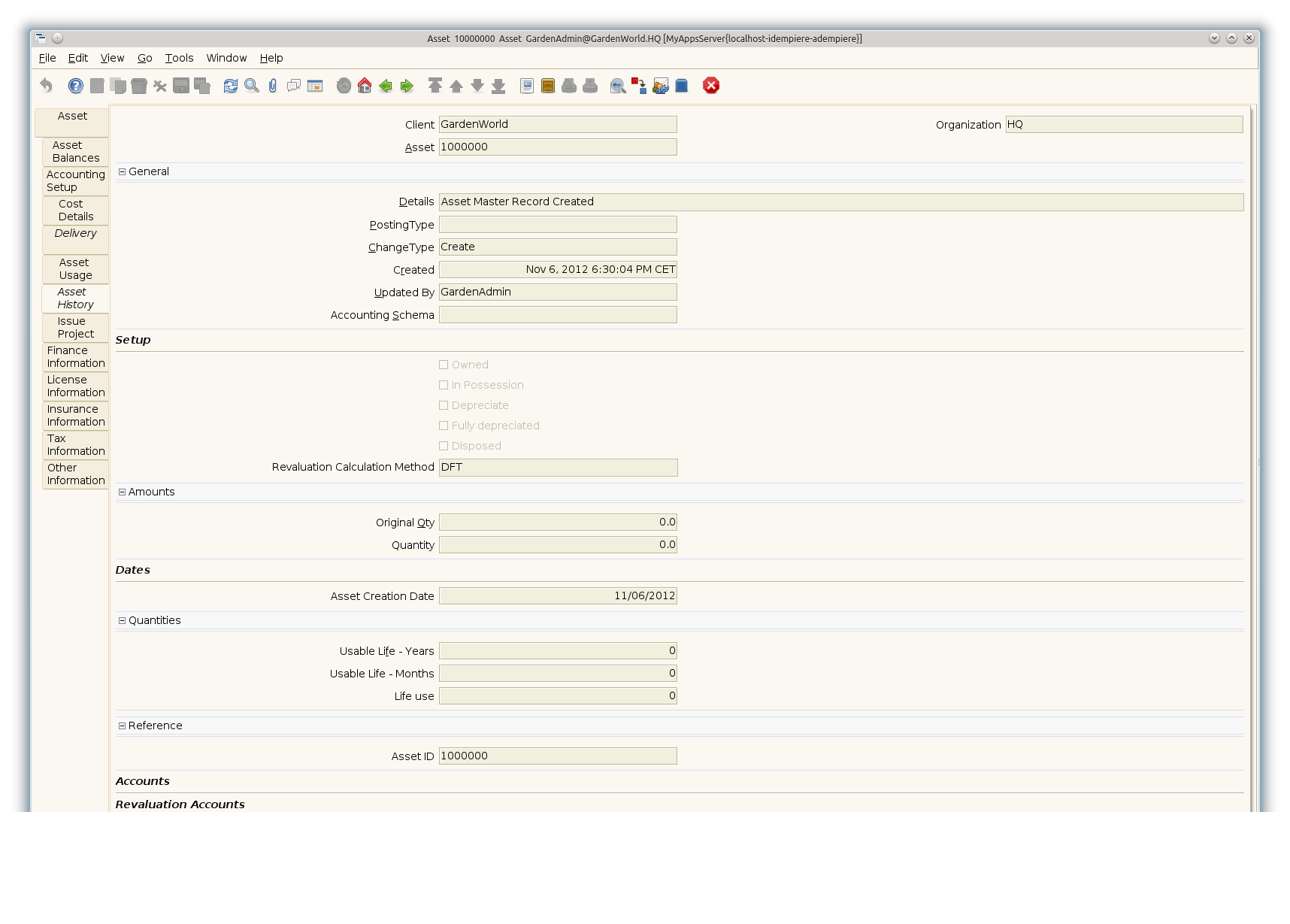Switch to the Asset Balances tab

(x=76, y=151)
